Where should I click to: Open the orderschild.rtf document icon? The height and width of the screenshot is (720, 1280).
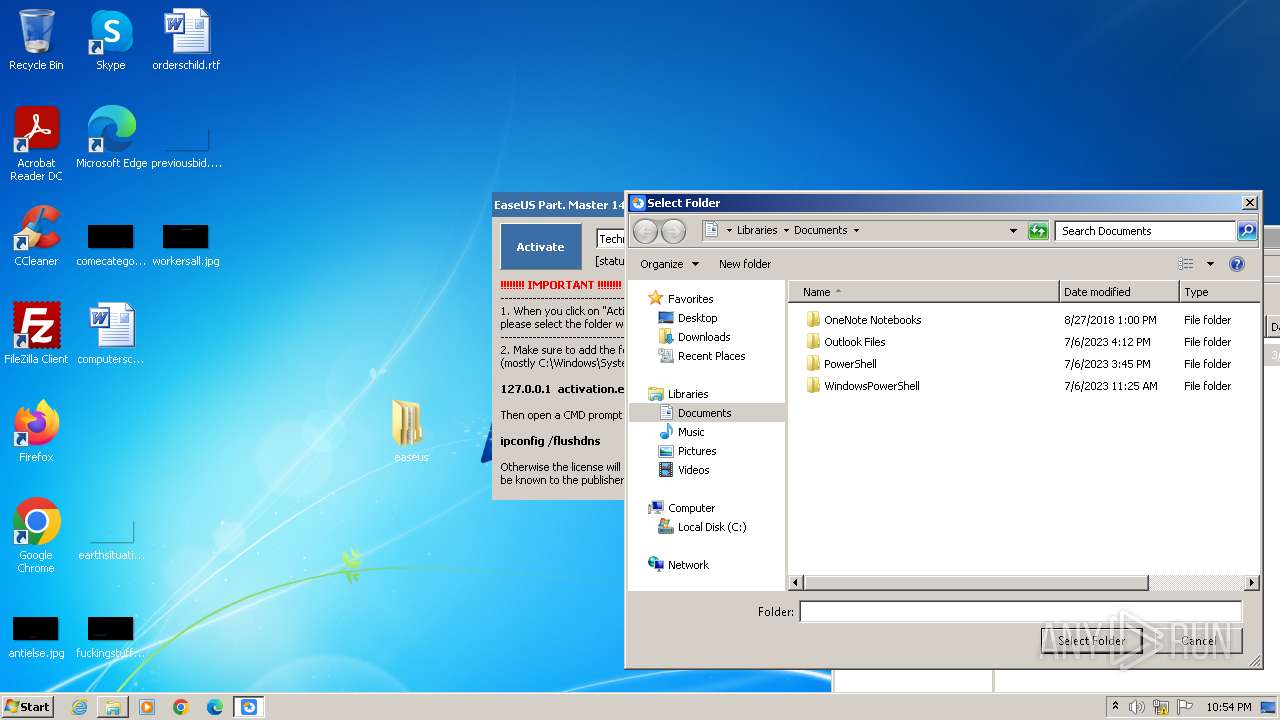pyautogui.click(x=186, y=40)
